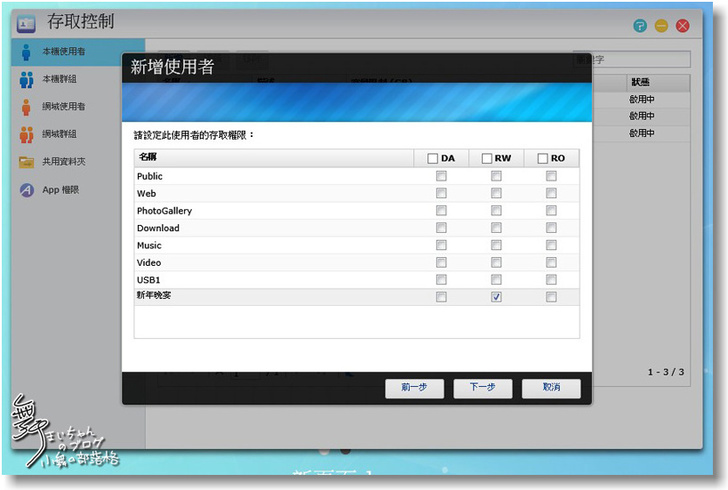Click the 取消 button

(x=551, y=388)
